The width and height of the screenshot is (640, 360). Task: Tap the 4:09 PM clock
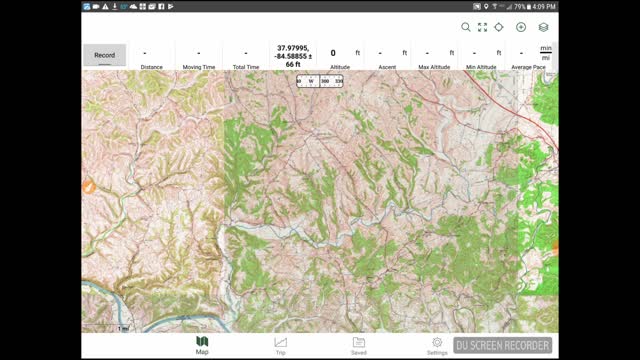point(544,7)
